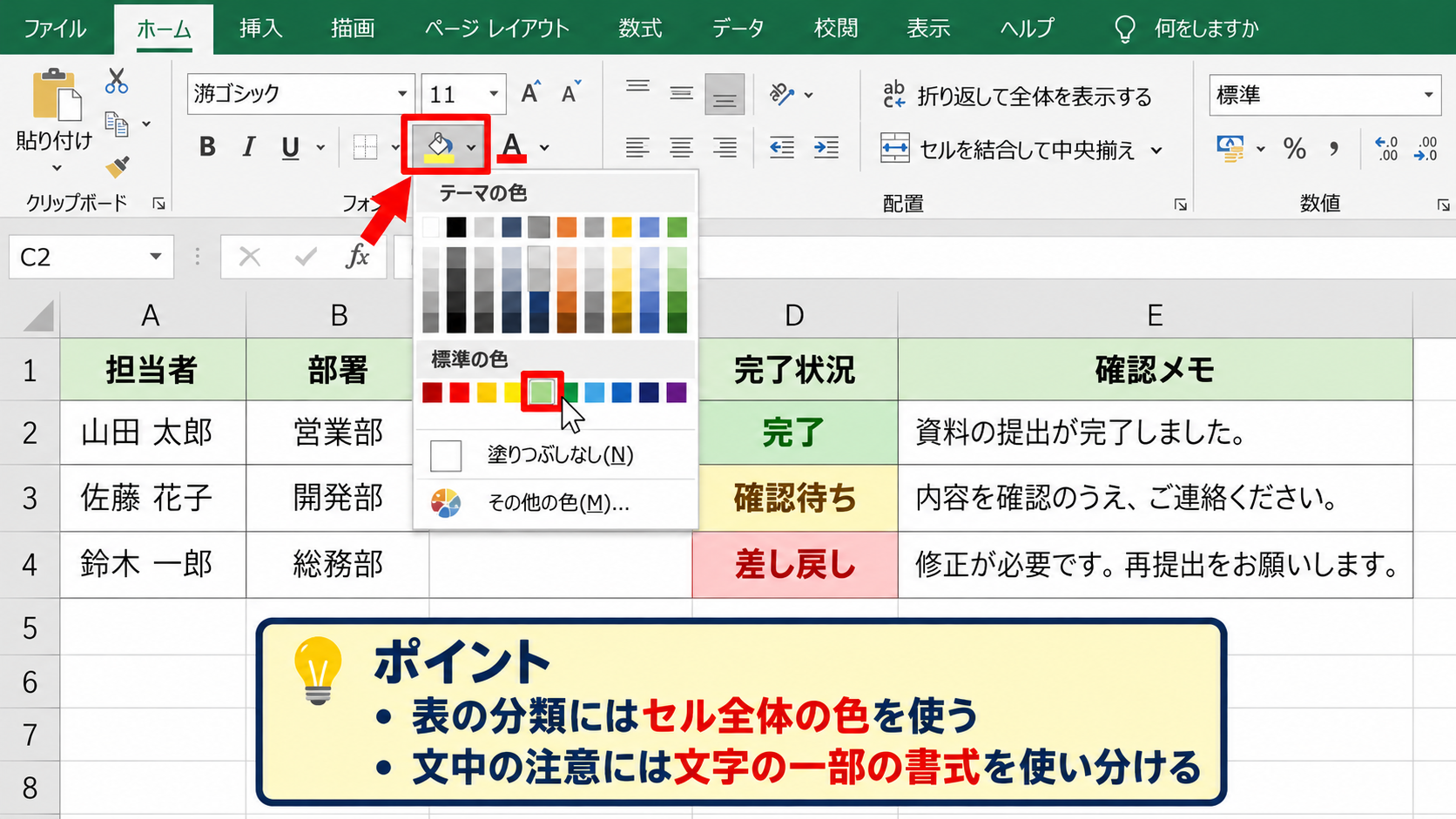Switch to the 数式 tab
The height and width of the screenshot is (819, 1456).
640,29
